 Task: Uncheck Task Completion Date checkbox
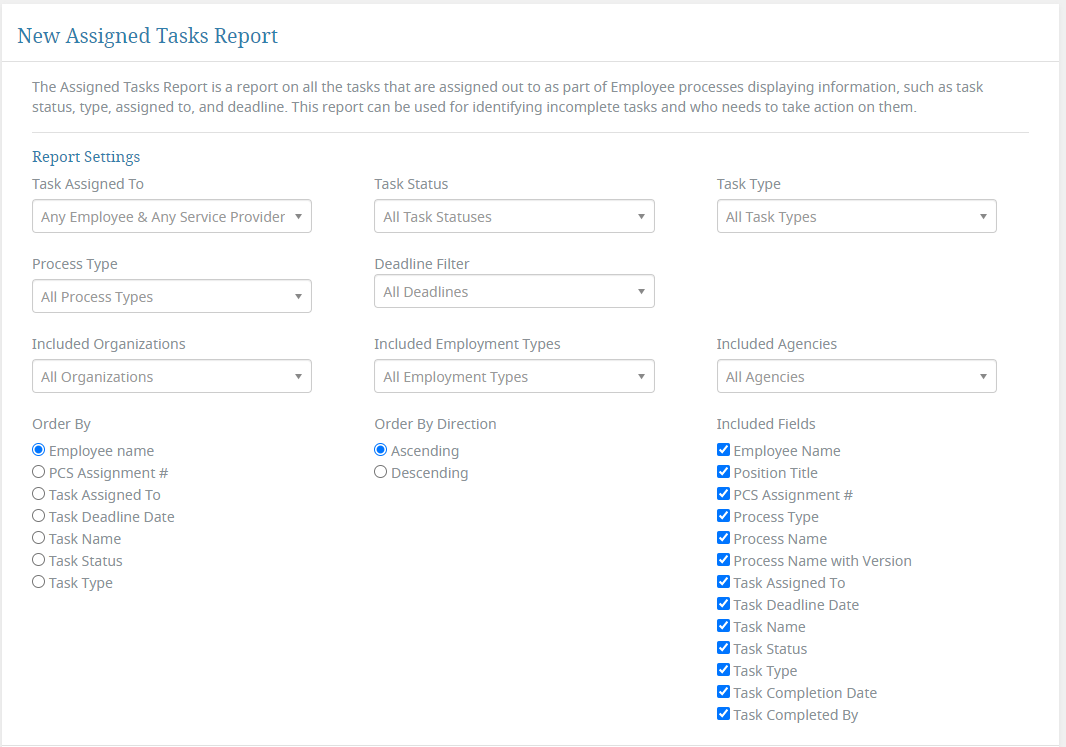(723, 692)
